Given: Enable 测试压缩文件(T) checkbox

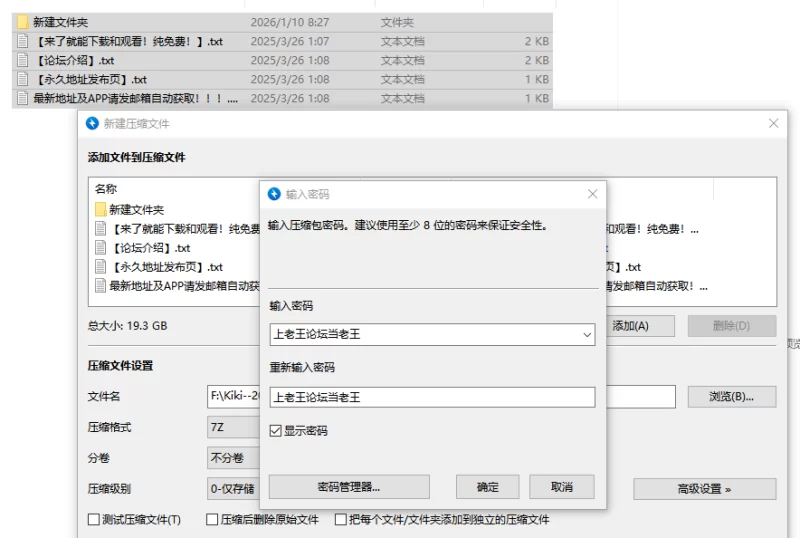Looking at the screenshot, I should point(93,520).
